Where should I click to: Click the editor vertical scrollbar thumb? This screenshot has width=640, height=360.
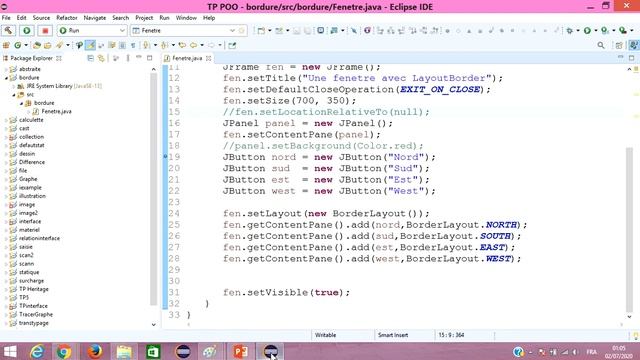pos(629,230)
